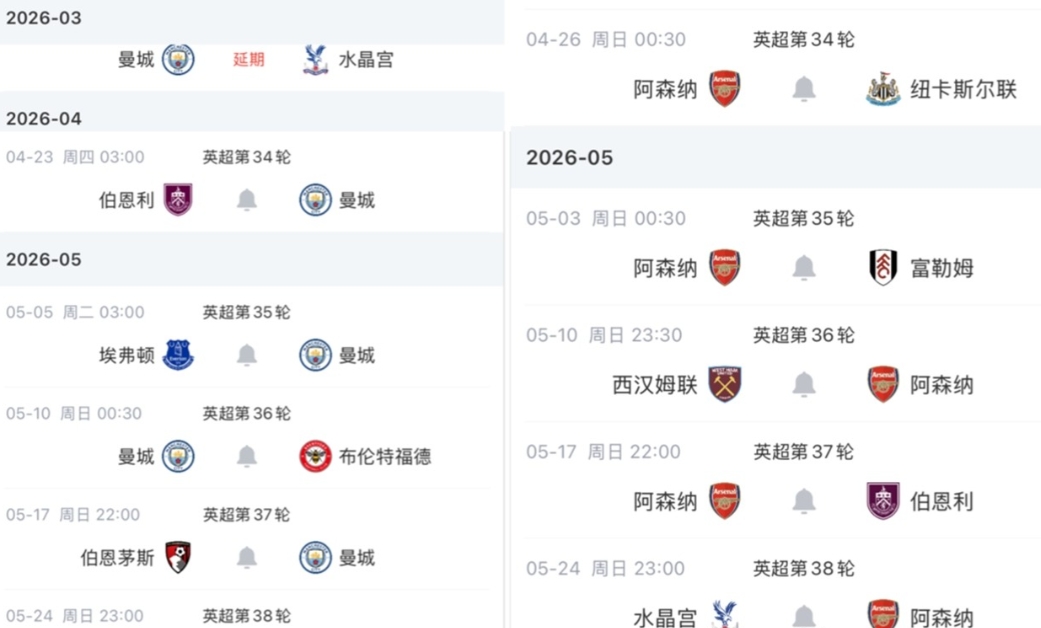Collapse the 2026-04 section header

coord(44,118)
